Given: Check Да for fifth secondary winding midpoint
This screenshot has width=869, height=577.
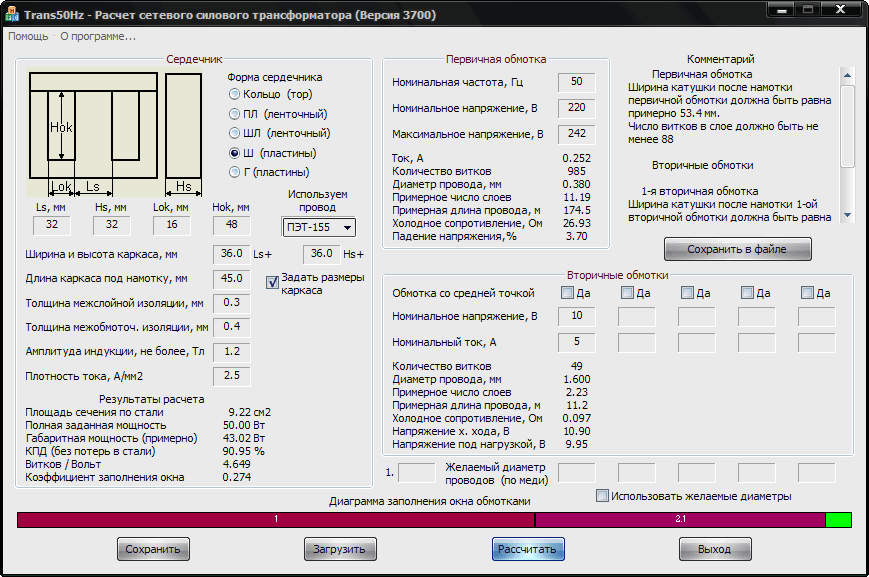Looking at the screenshot, I should 807,293.
